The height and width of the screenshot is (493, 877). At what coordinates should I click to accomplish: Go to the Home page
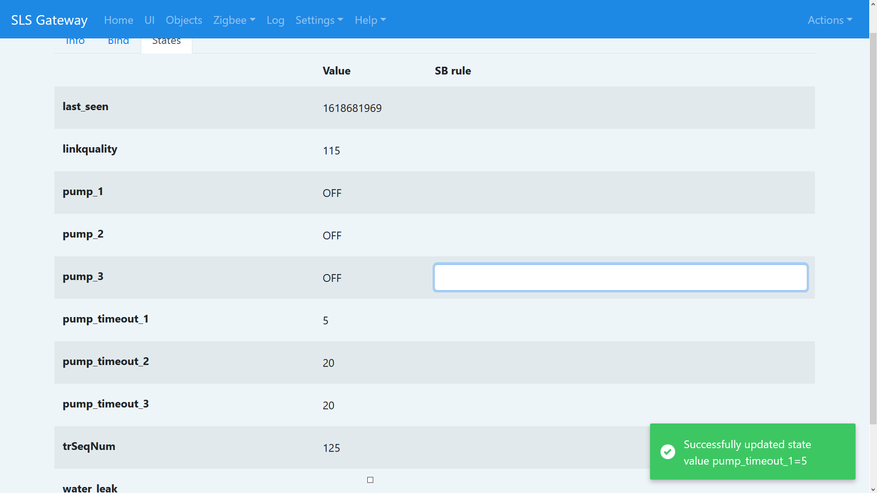(x=118, y=20)
